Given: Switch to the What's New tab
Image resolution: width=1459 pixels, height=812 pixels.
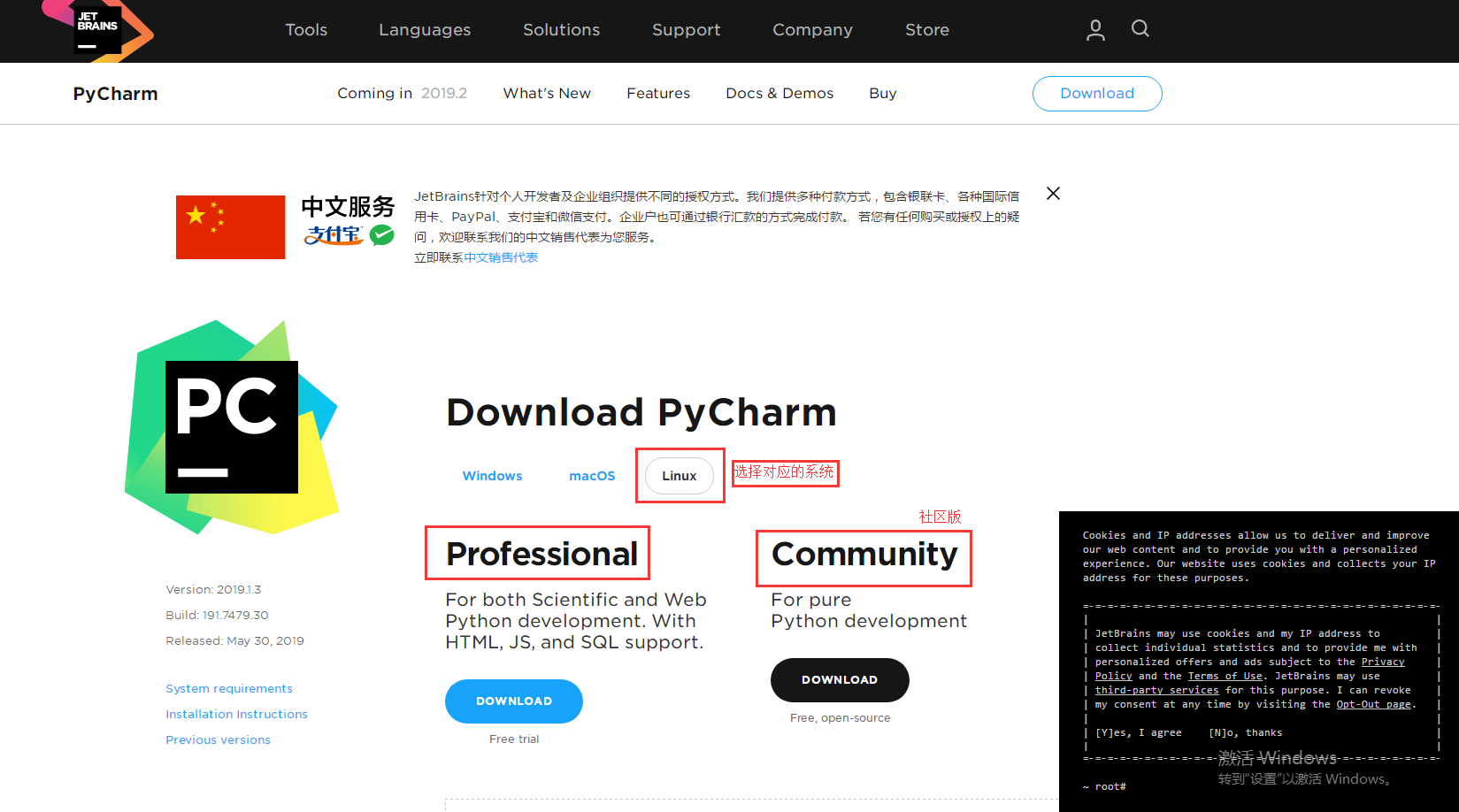Looking at the screenshot, I should point(547,93).
